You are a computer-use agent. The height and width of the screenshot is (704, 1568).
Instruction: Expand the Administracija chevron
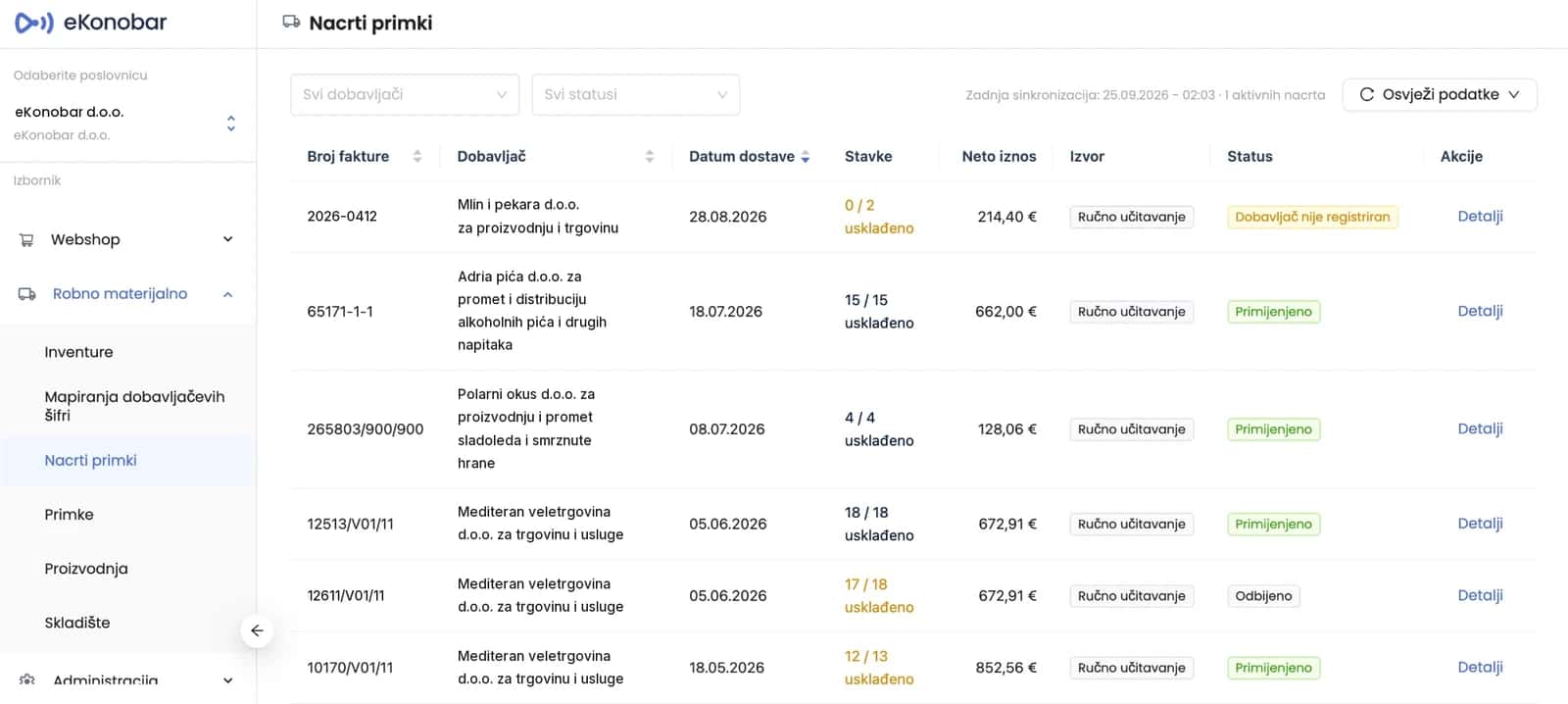228,679
